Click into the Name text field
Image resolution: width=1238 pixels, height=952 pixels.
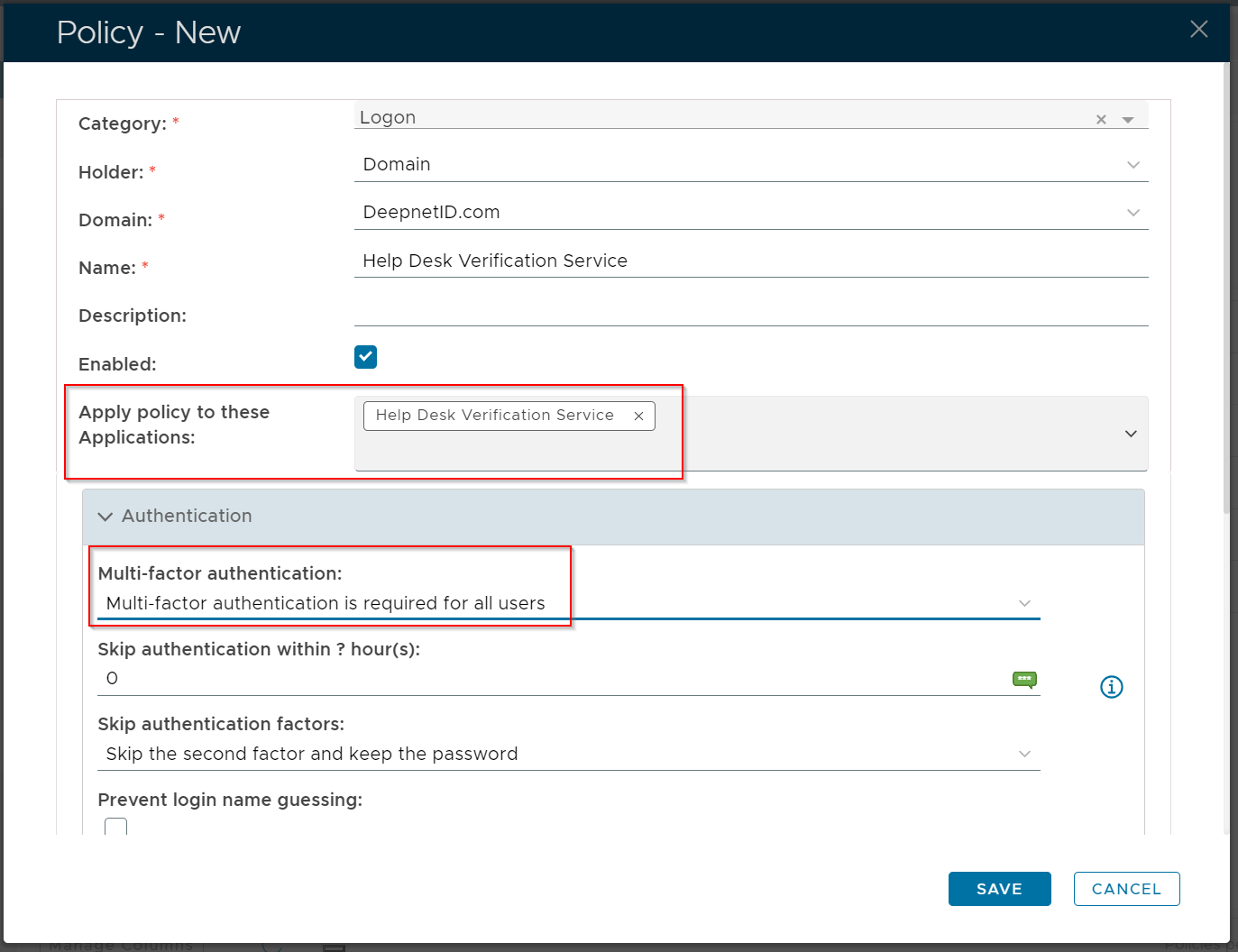(x=750, y=261)
